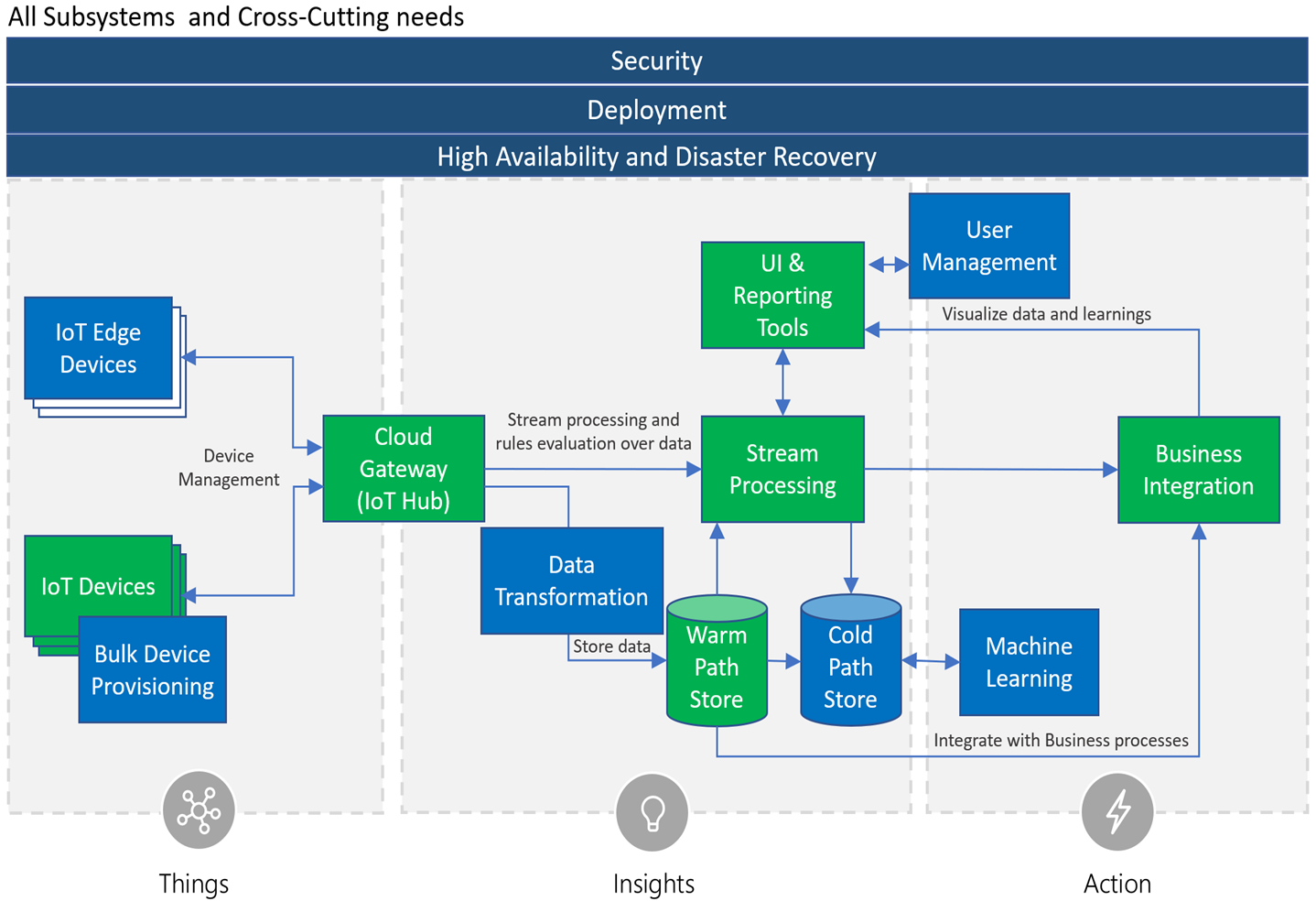Click the Things network nodes icon
Viewport: 1316px width, 901px height.
199,810
